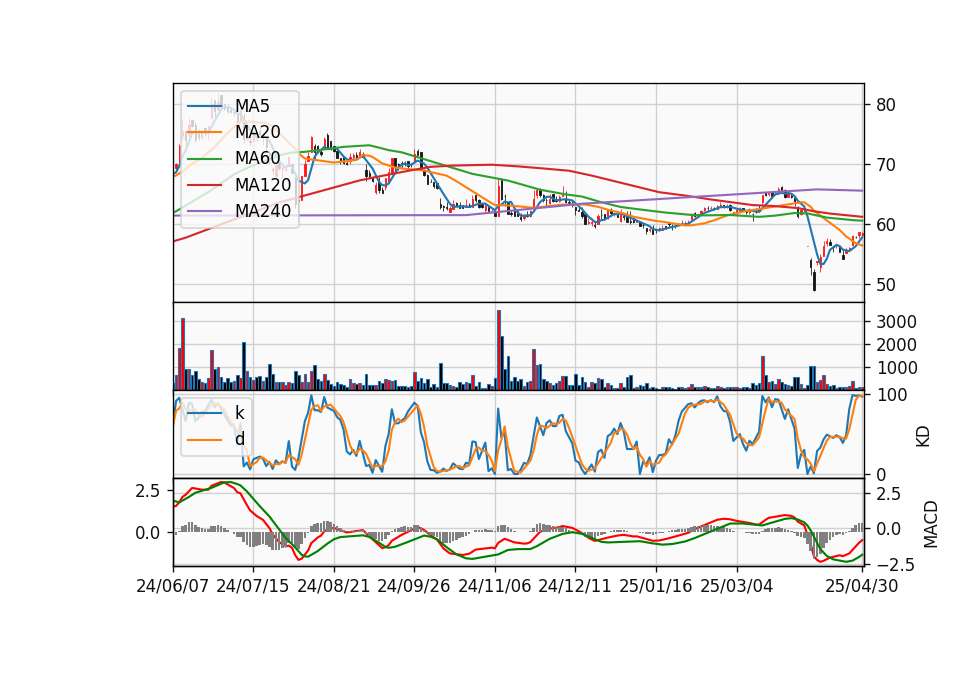
Task: Click the MACD axis label
Action: pyautogui.click(x=931, y=524)
